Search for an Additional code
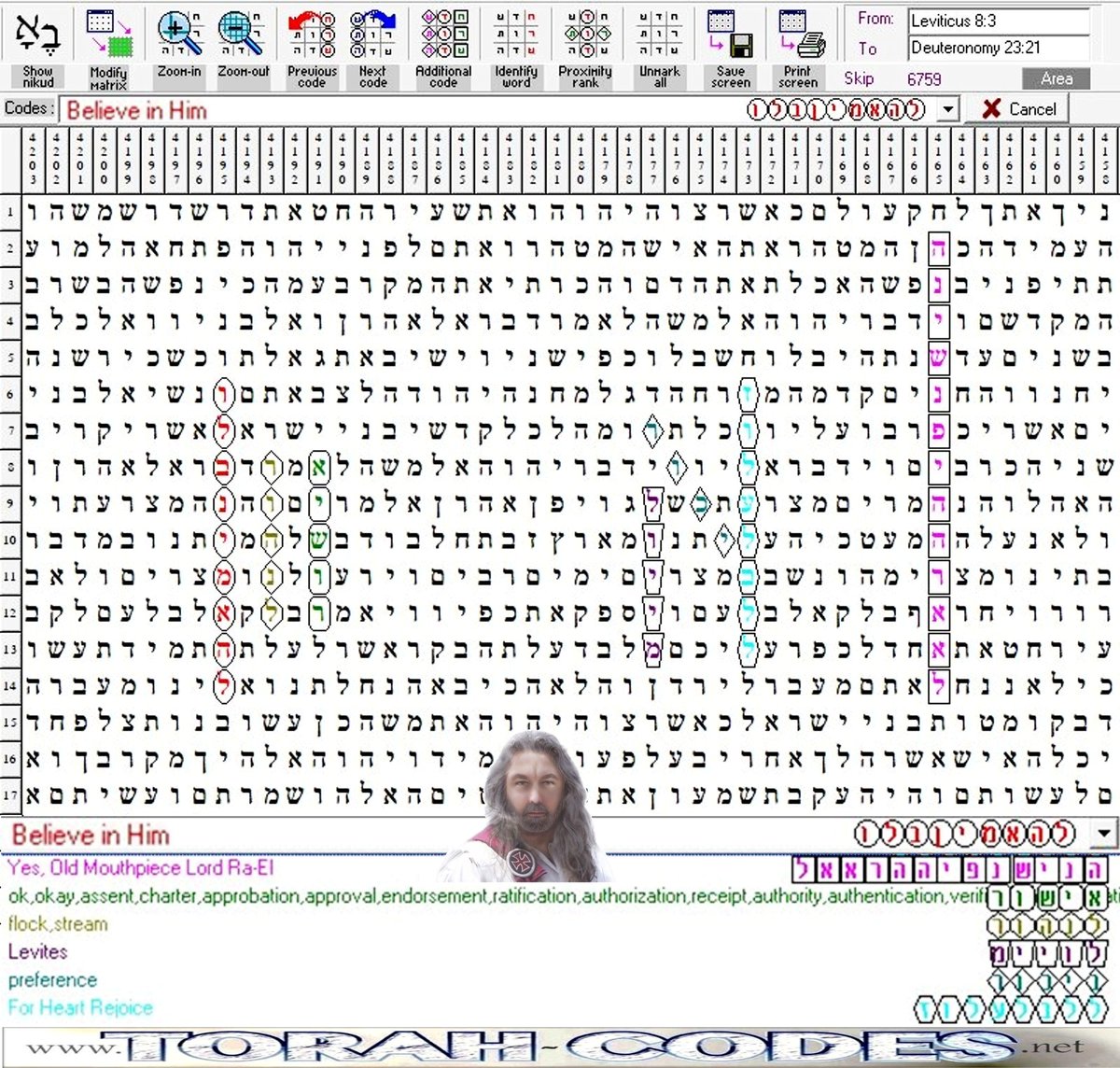 pyautogui.click(x=444, y=42)
